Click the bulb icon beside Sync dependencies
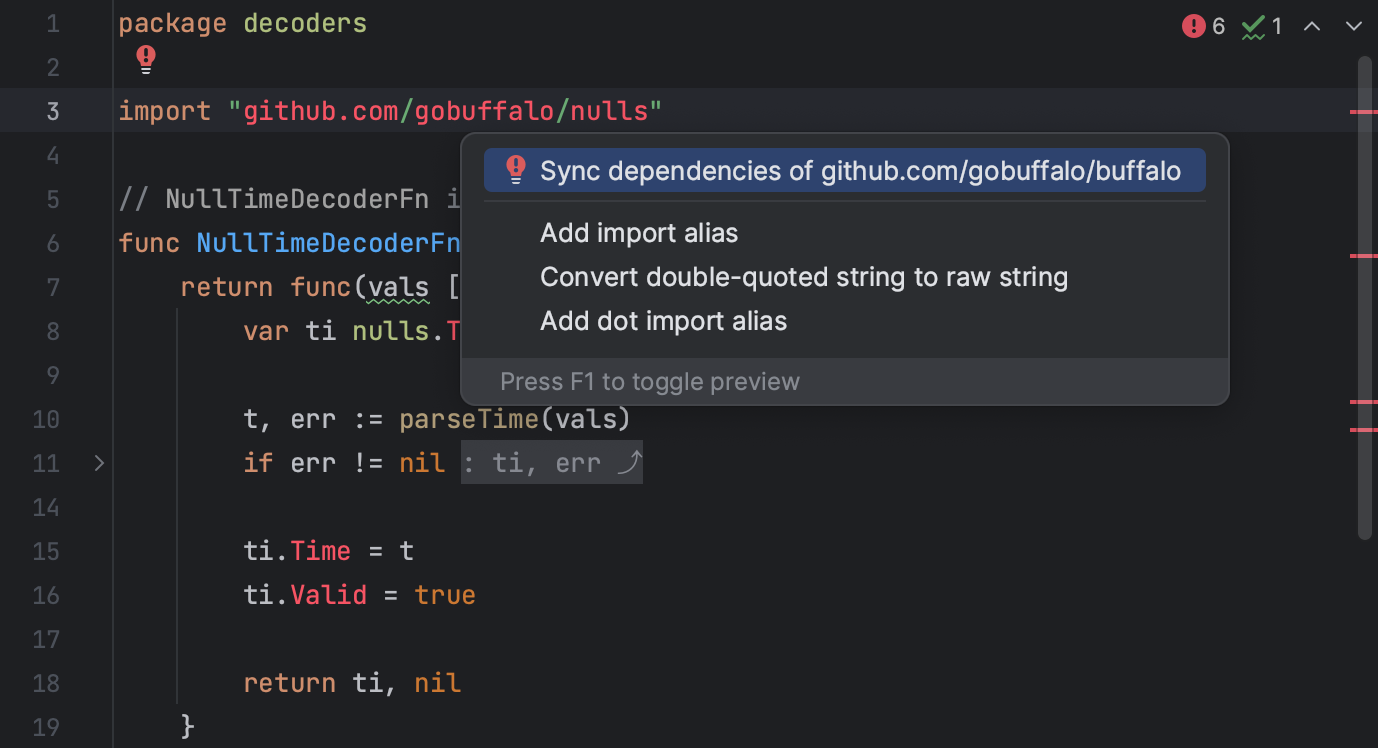This screenshot has height=748, width=1378. point(516,170)
